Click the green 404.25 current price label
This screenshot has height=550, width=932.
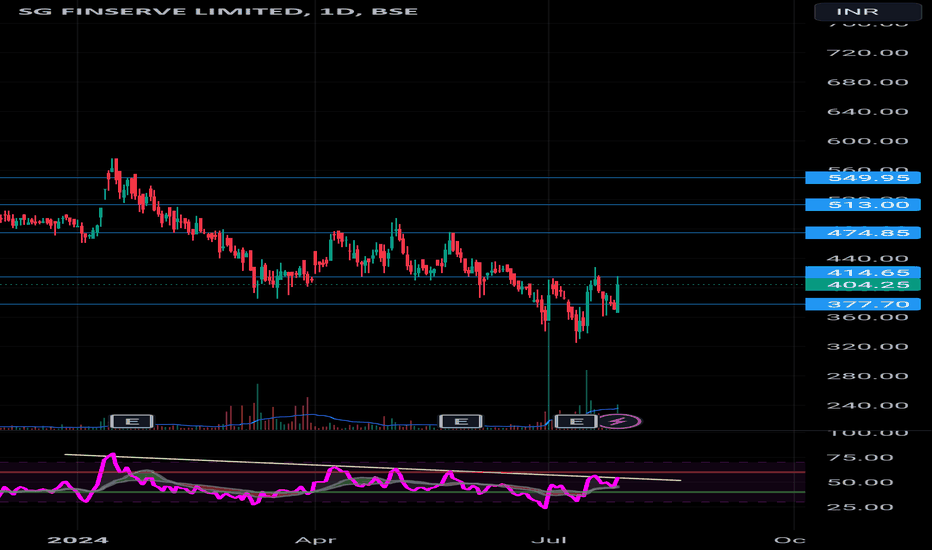point(862,285)
